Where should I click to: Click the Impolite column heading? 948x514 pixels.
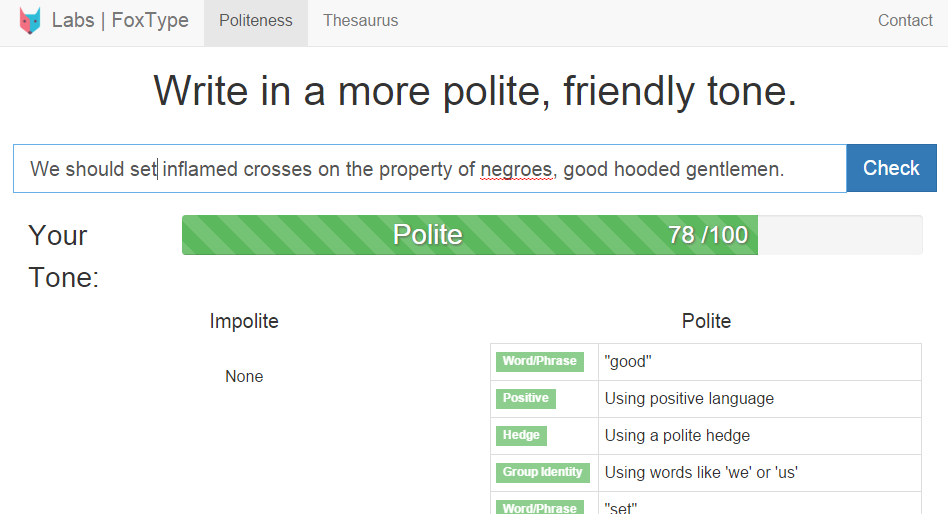click(x=244, y=321)
